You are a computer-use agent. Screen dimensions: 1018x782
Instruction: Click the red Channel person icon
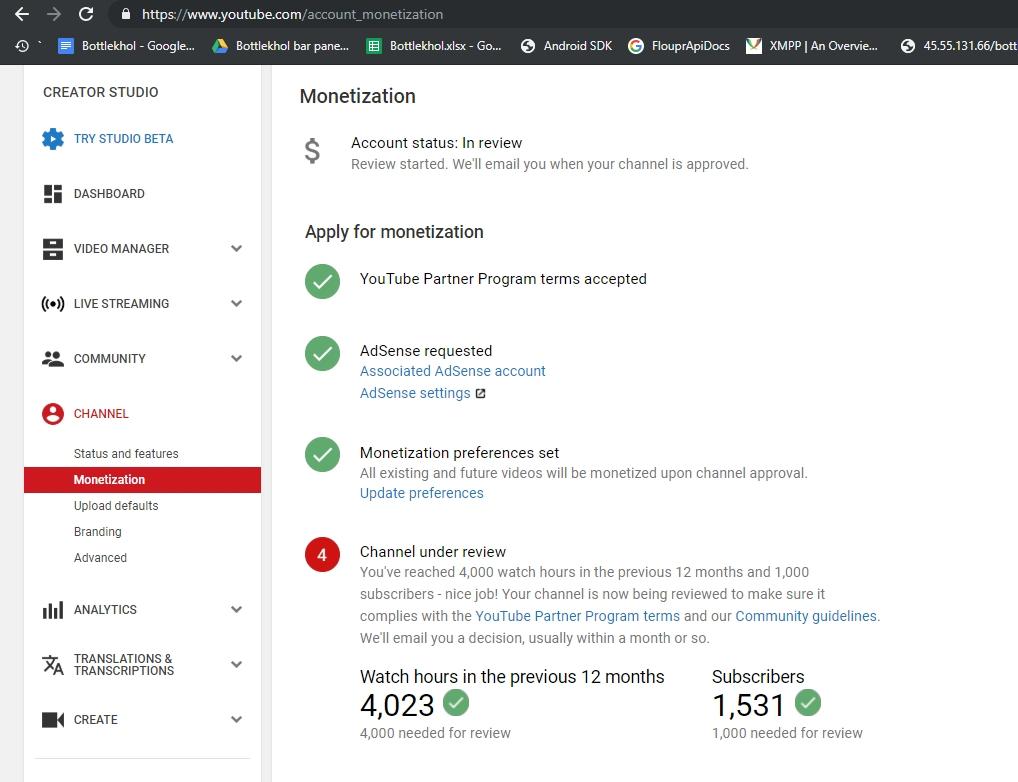53,414
